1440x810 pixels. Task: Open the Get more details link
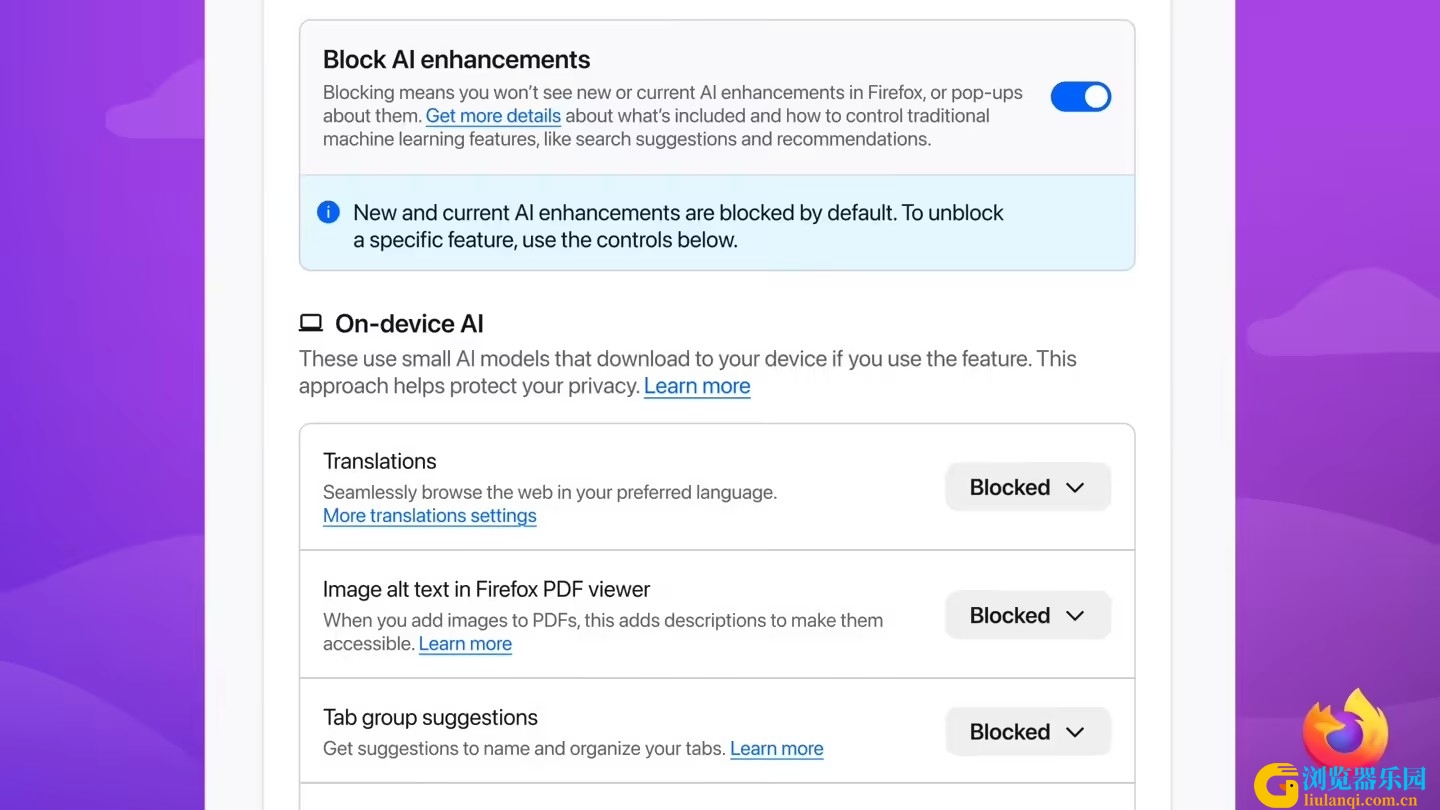pyautogui.click(x=493, y=116)
